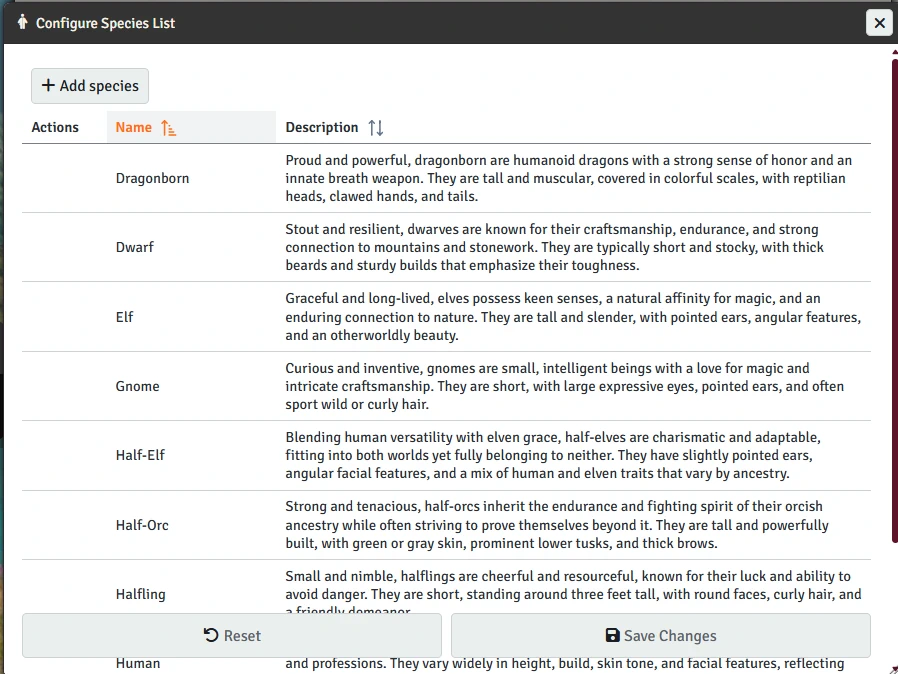Screen dimensions: 898x674
Task: Click the Description column header
Action: pyautogui.click(x=321, y=127)
